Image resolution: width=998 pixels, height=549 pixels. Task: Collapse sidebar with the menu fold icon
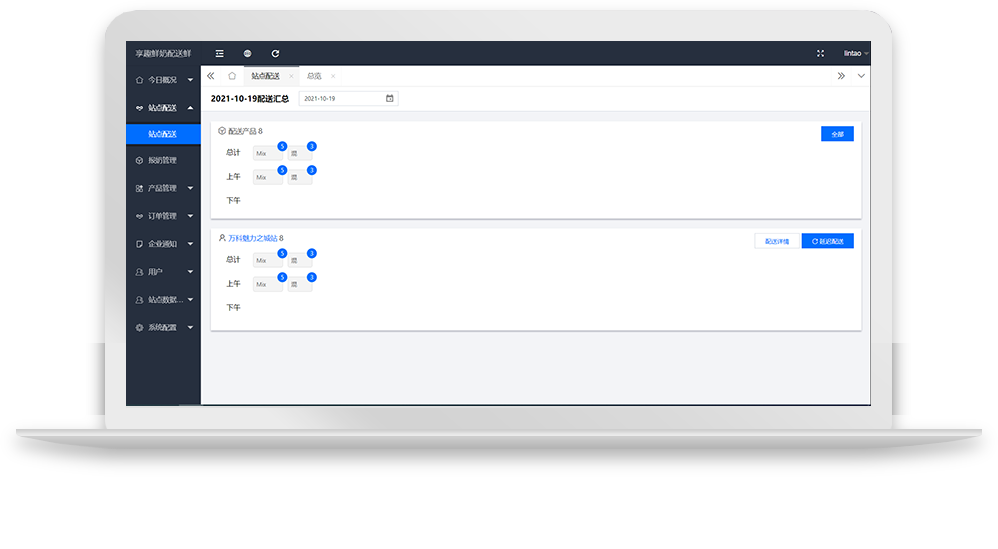(220, 53)
